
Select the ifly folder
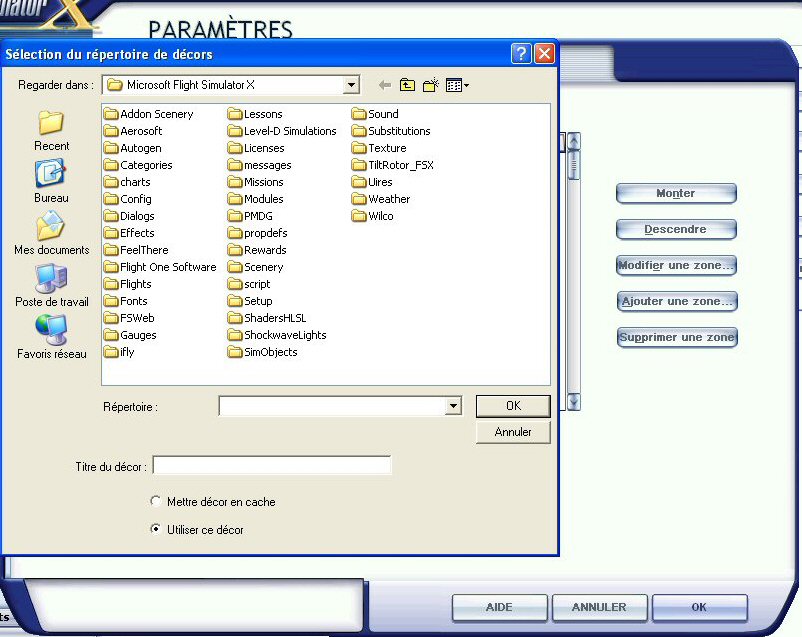tap(119, 352)
